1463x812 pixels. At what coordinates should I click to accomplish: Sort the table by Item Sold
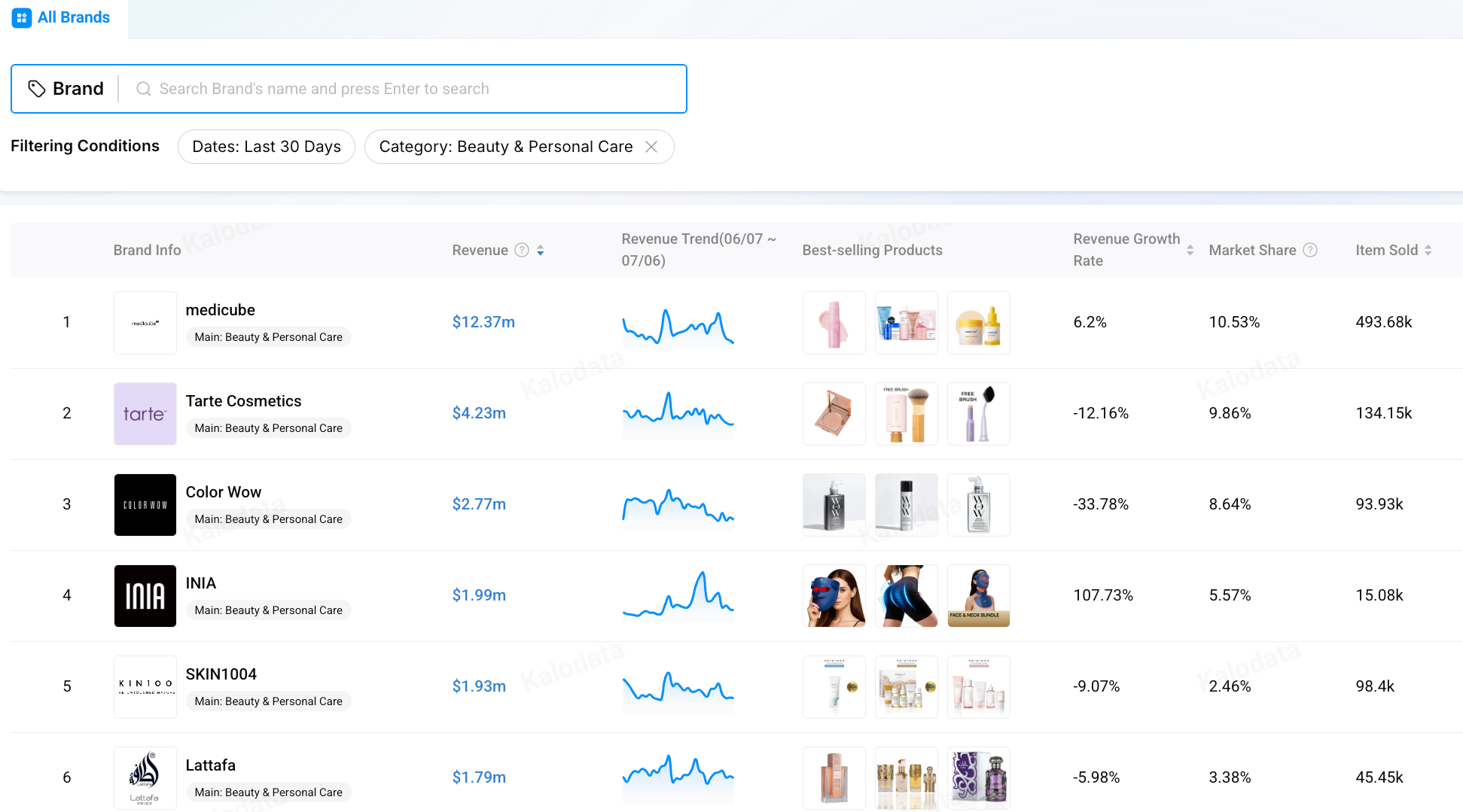[x=1428, y=250]
